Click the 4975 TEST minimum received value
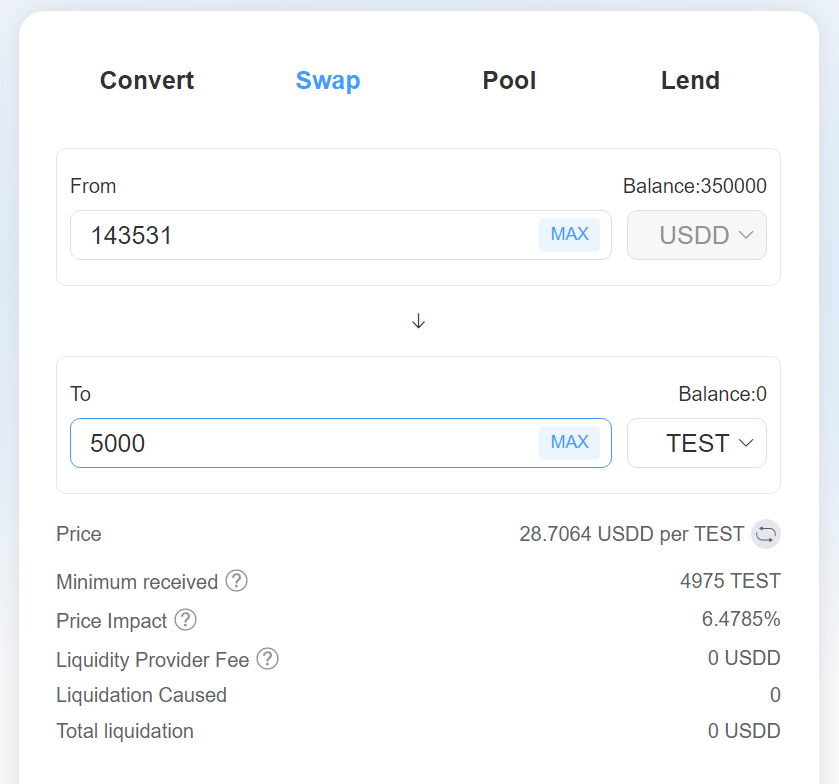 pos(730,581)
